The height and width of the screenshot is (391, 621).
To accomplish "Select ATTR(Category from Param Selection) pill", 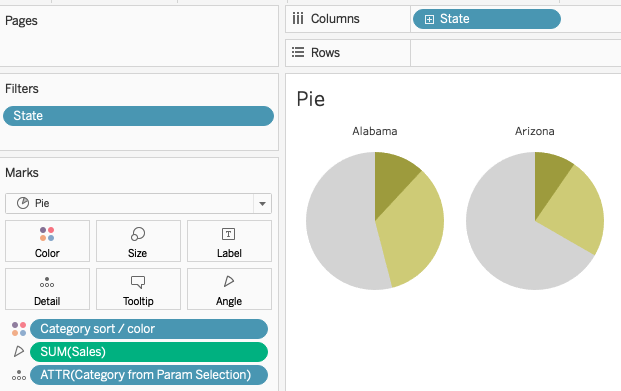I will pos(149,375).
